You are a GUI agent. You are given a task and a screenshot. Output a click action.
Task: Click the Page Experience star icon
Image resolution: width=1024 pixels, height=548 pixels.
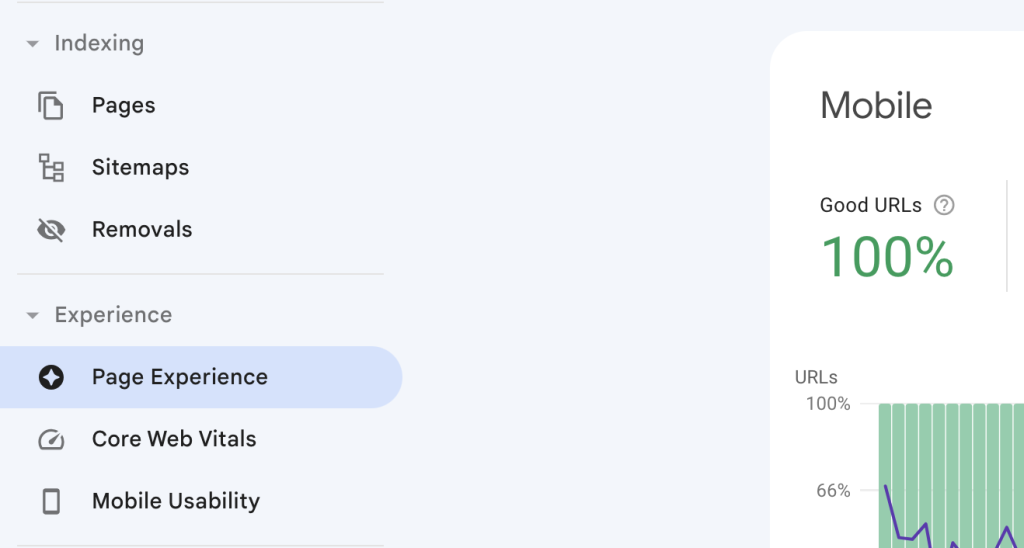tap(51, 377)
